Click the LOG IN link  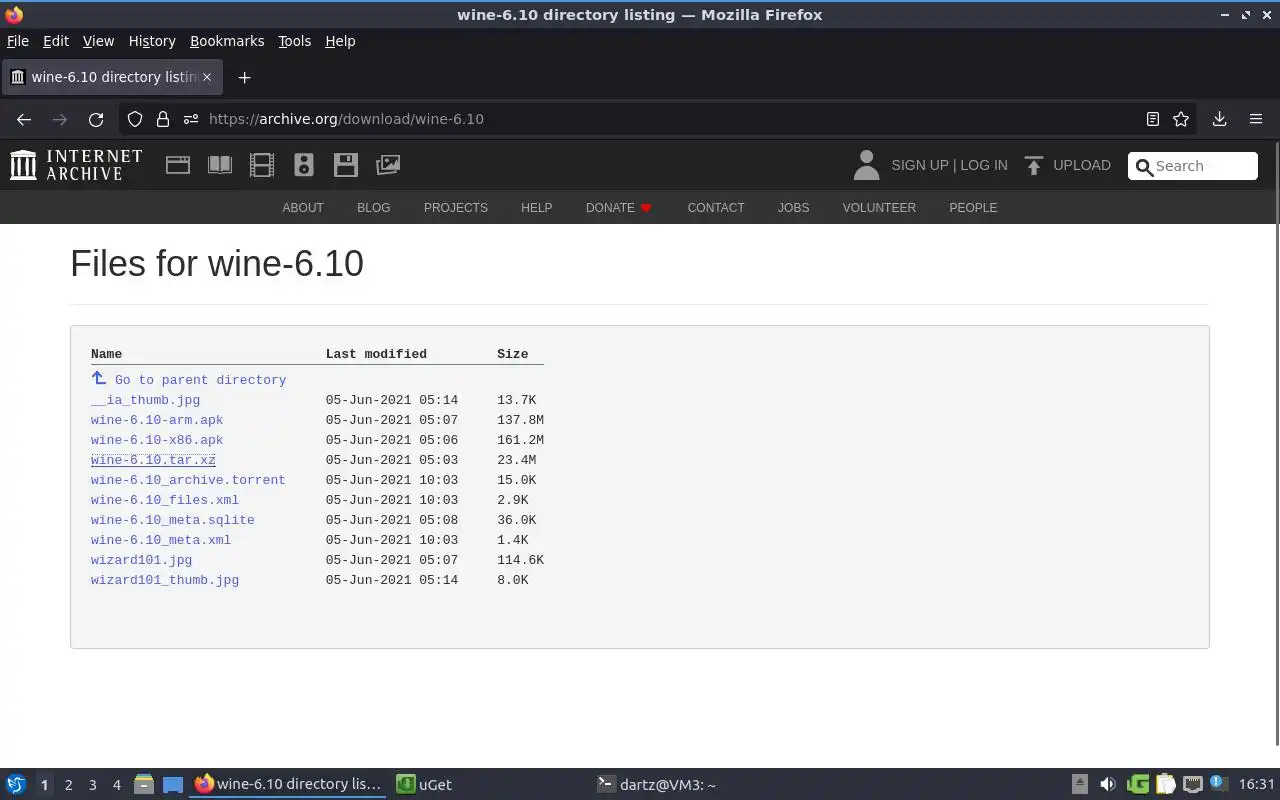coord(984,165)
